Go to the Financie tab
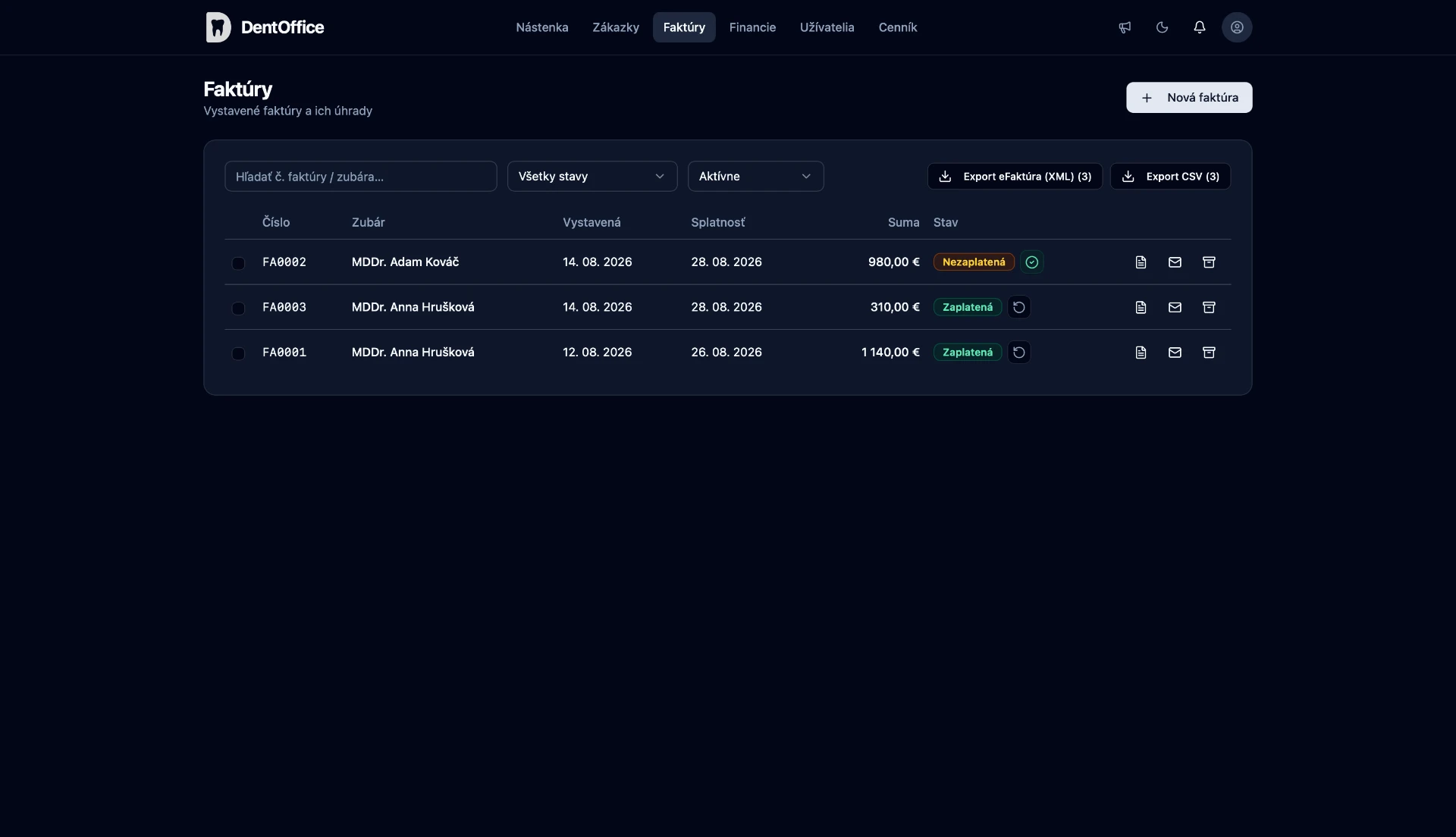The width and height of the screenshot is (1456, 837). coord(752,27)
